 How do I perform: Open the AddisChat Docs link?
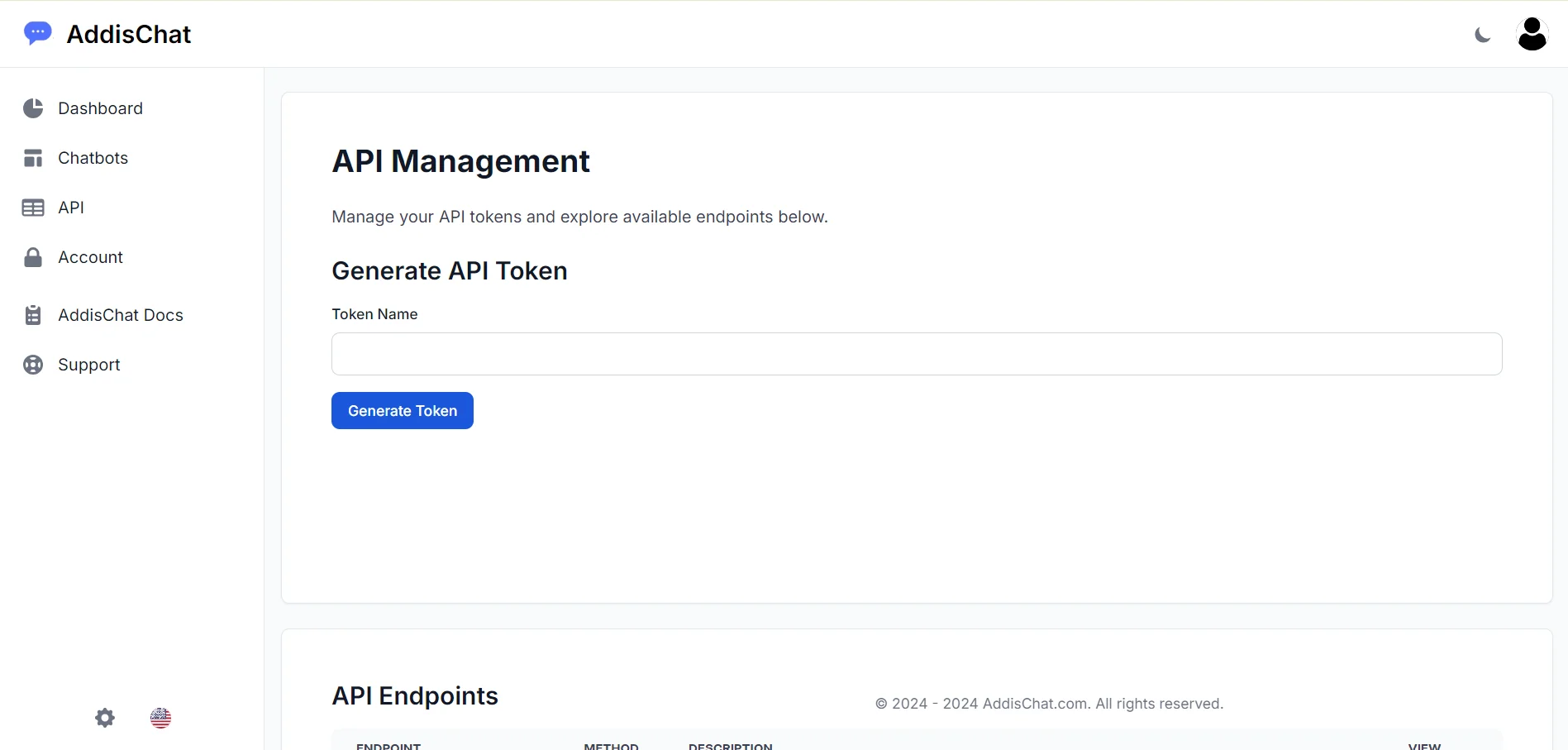(x=121, y=315)
